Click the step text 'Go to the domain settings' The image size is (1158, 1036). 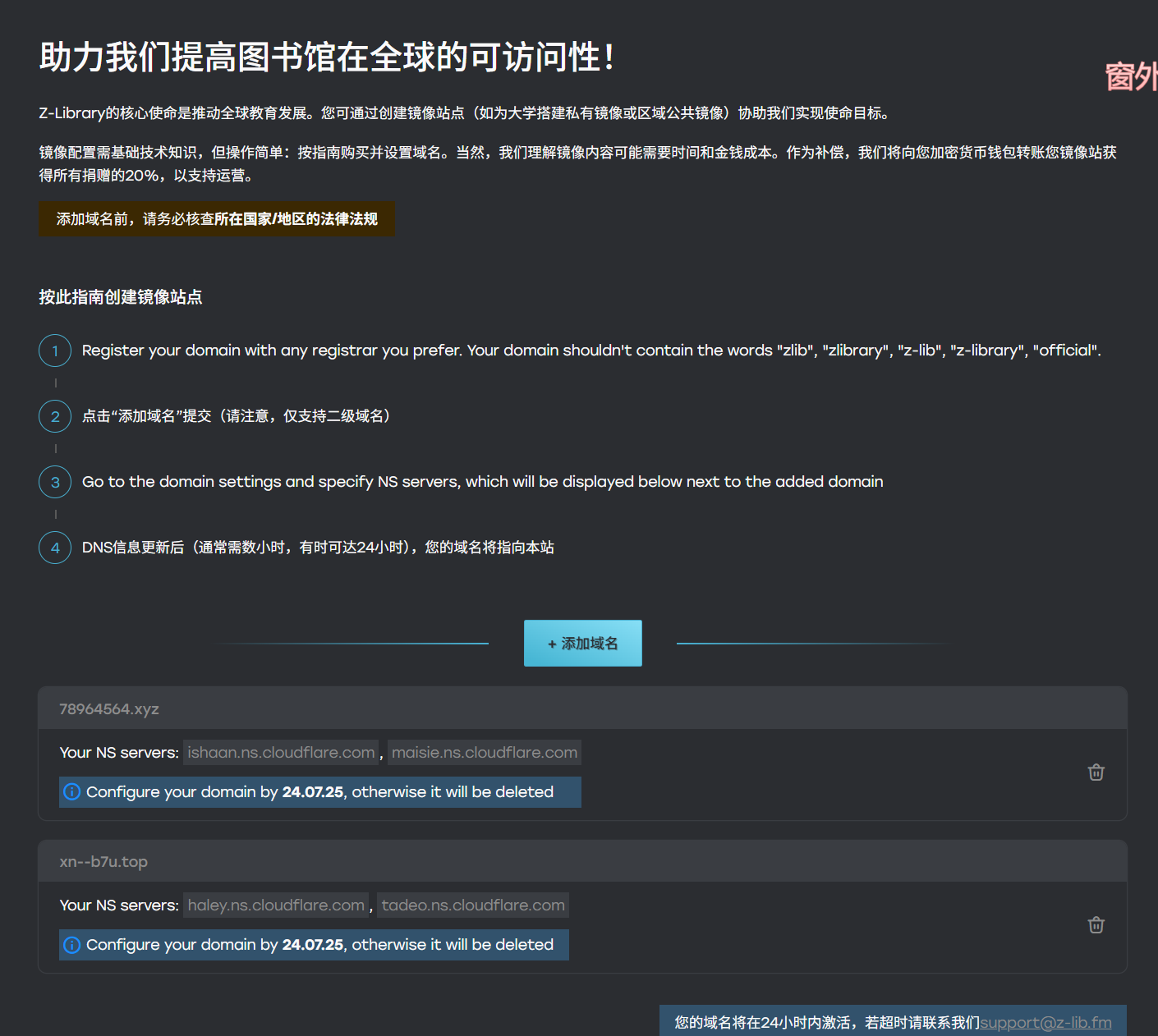[x=483, y=482]
